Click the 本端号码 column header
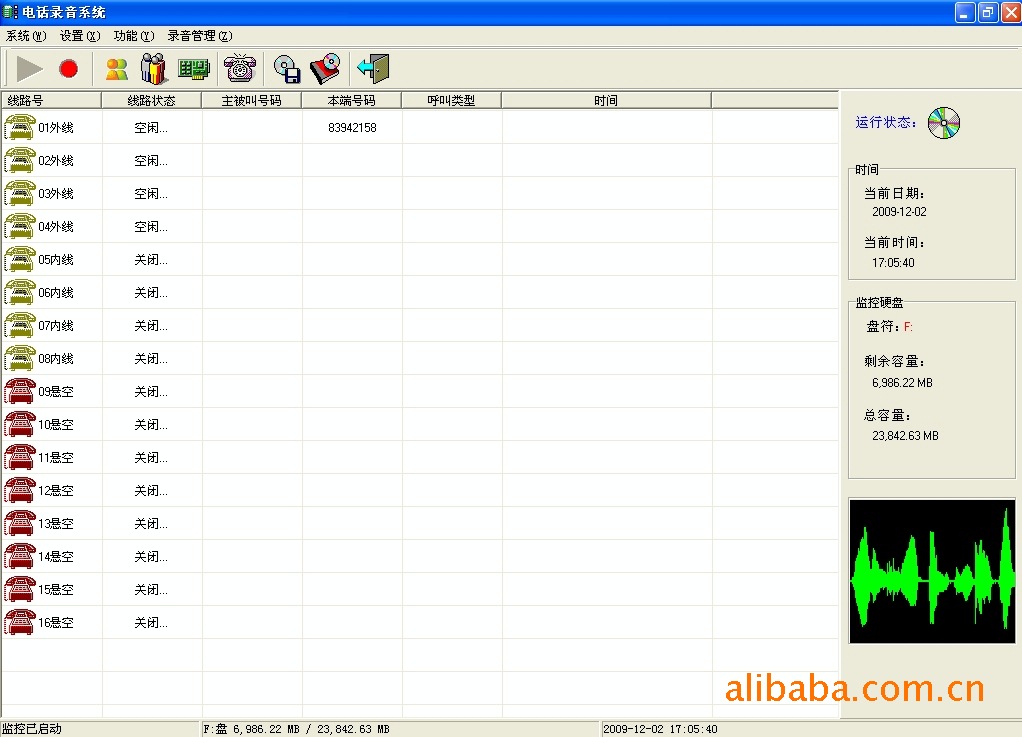 (x=351, y=101)
